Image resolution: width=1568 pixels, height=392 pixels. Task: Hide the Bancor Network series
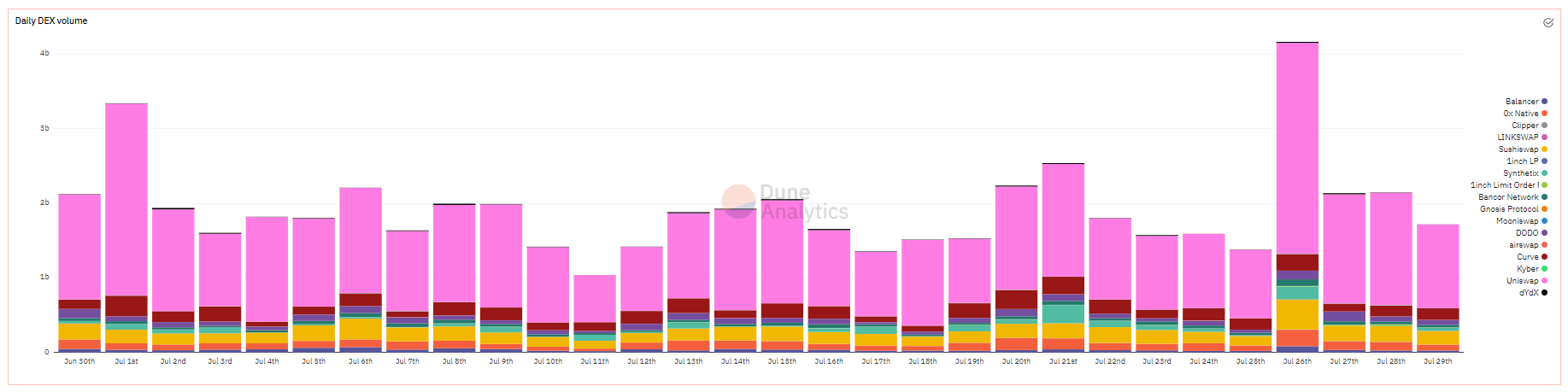click(1508, 197)
